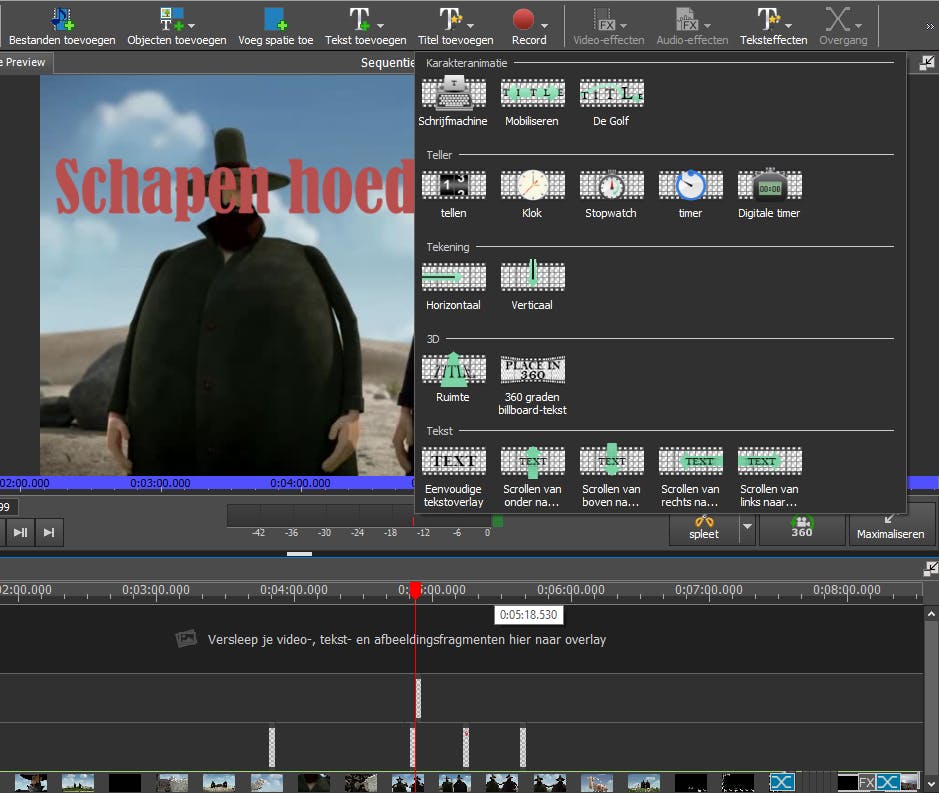This screenshot has height=793, width=939.
Task: Add the tellen counter title
Action: pyautogui.click(x=453, y=194)
